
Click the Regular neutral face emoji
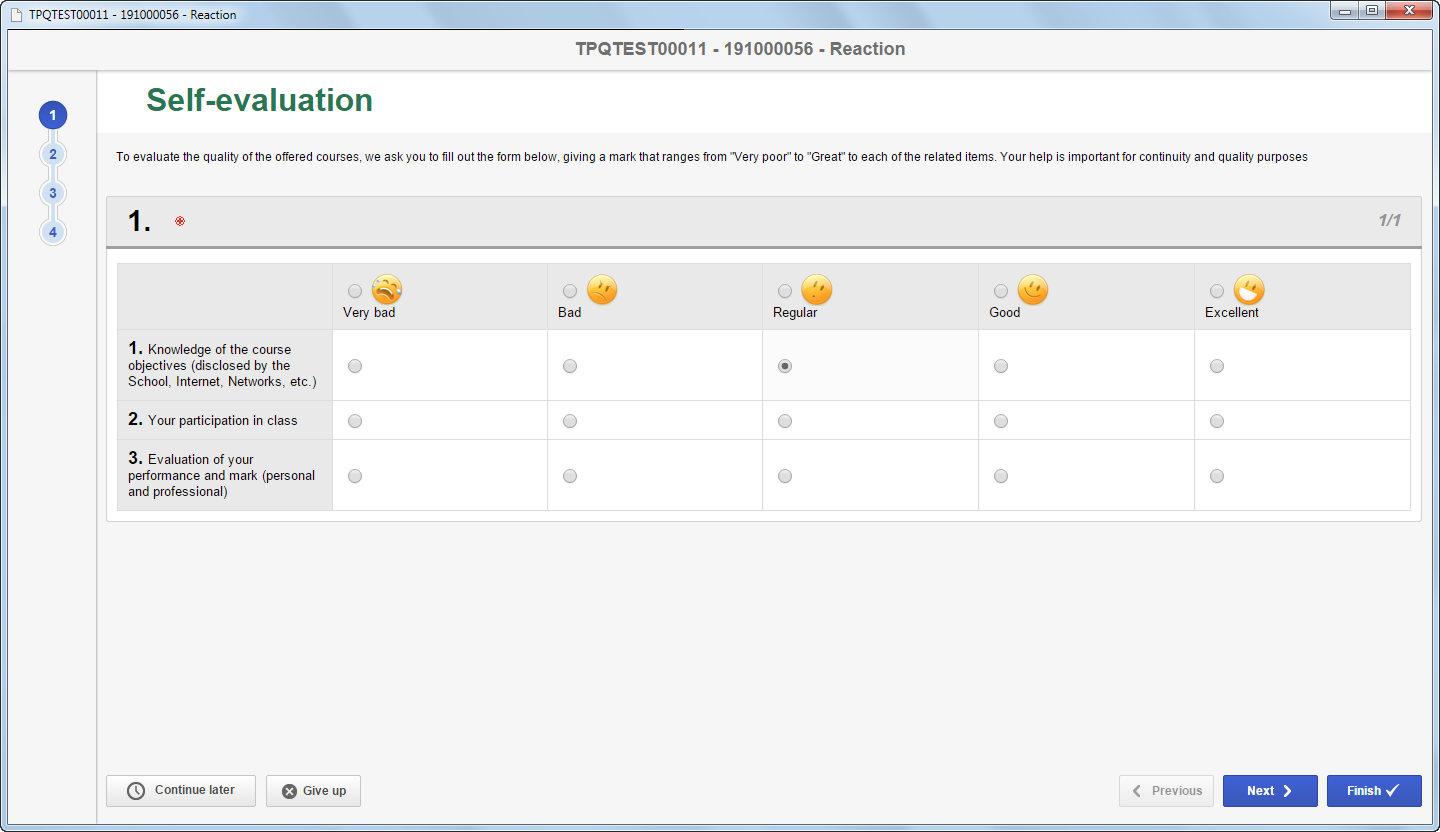point(817,290)
